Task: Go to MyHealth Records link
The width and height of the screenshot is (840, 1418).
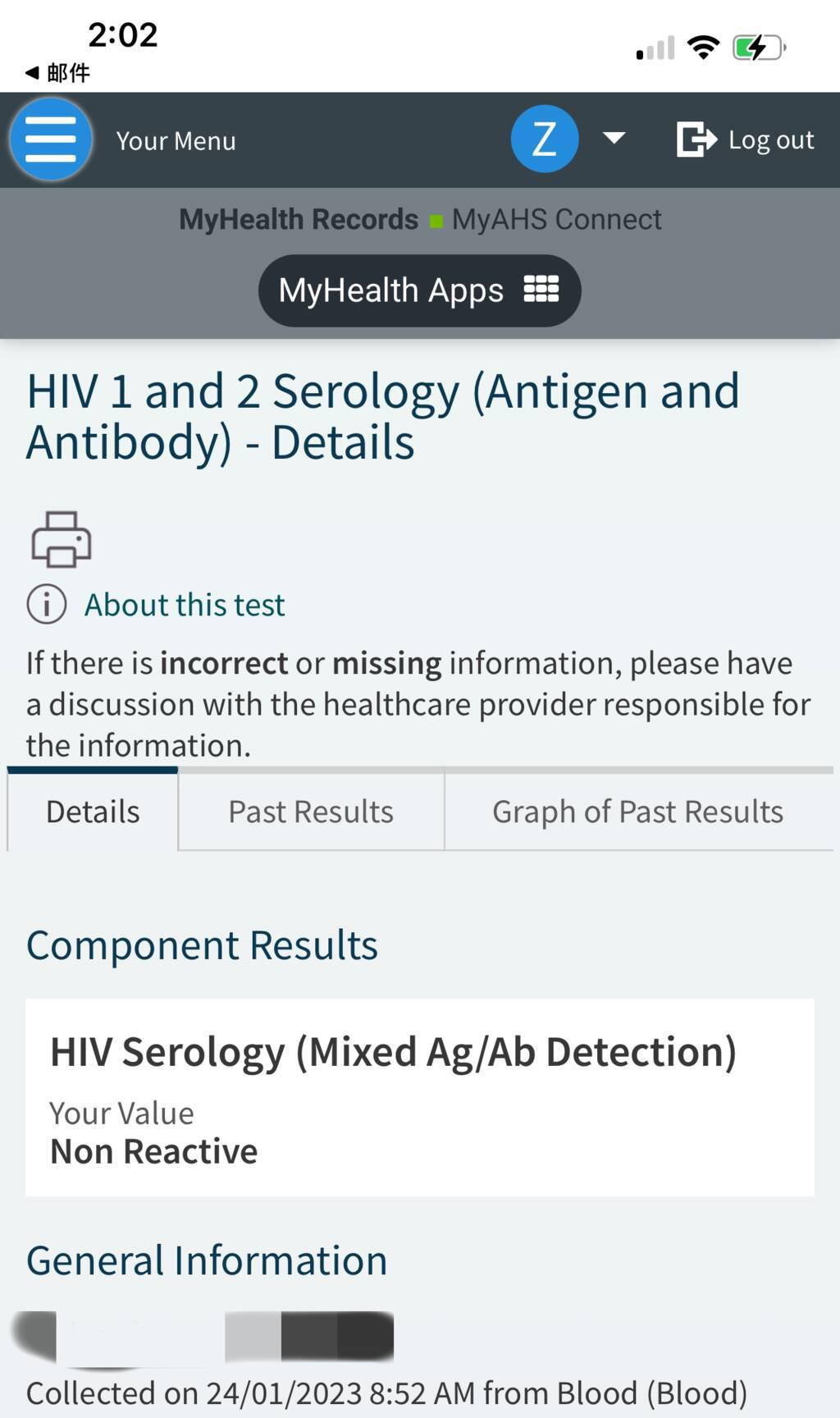Action: tap(299, 220)
